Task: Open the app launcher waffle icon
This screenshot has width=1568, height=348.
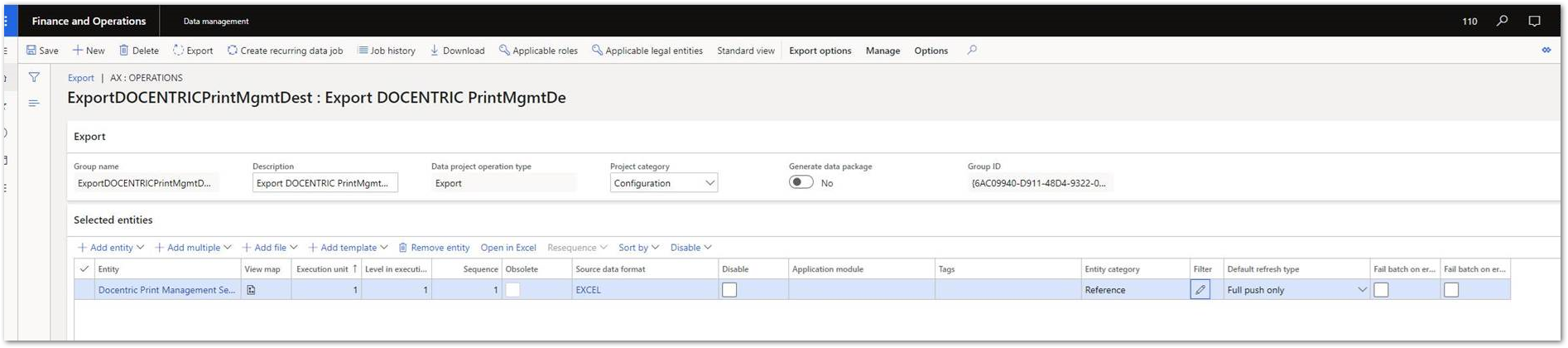Action: (6, 22)
